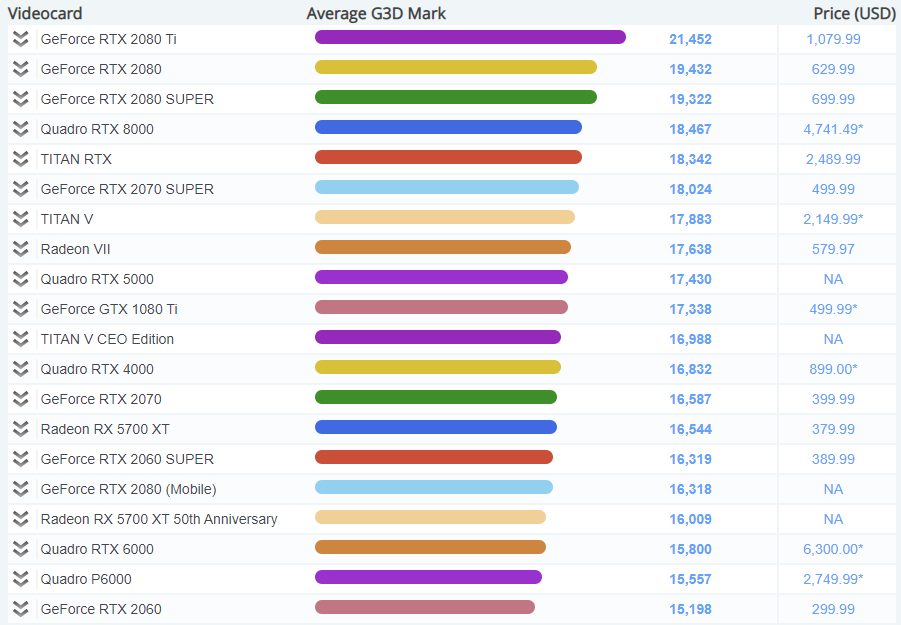Expand the Quadro RTX 5000 chevron

tap(21, 279)
